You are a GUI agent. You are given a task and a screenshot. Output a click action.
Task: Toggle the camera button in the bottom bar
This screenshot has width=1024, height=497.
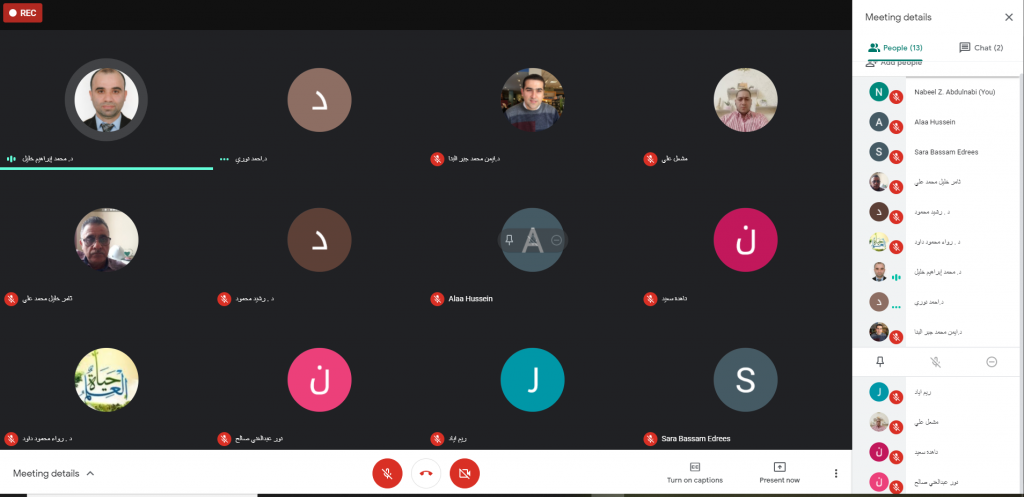464,473
